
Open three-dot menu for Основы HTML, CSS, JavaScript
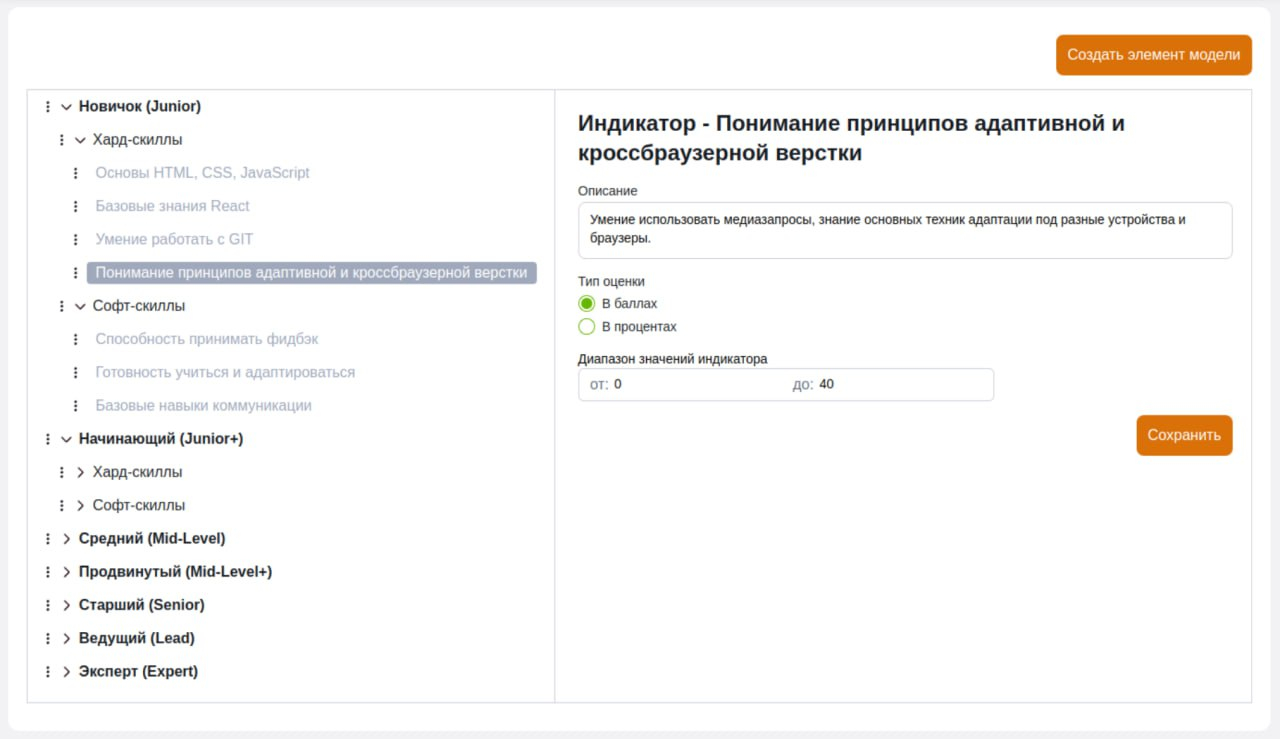(x=75, y=173)
